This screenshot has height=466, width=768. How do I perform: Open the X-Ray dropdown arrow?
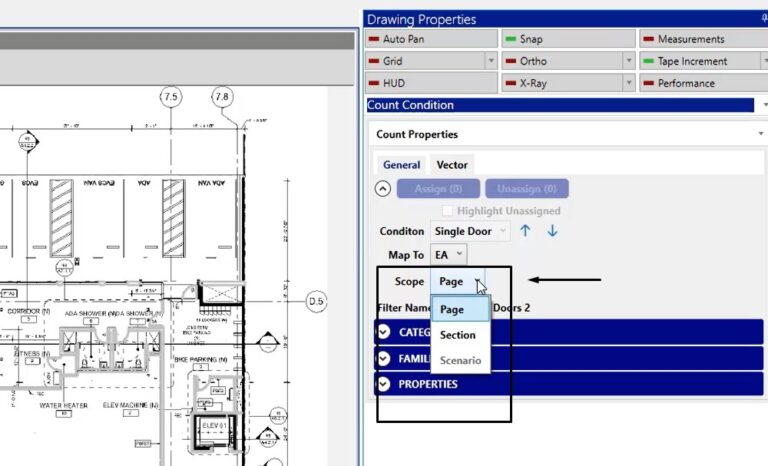629,83
